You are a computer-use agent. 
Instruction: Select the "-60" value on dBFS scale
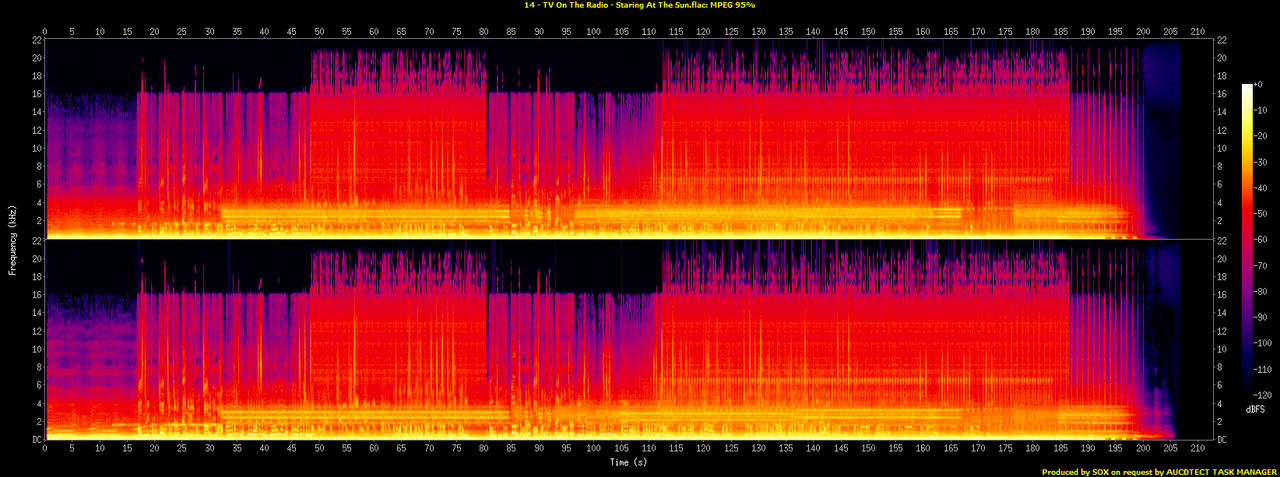coord(1261,240)
